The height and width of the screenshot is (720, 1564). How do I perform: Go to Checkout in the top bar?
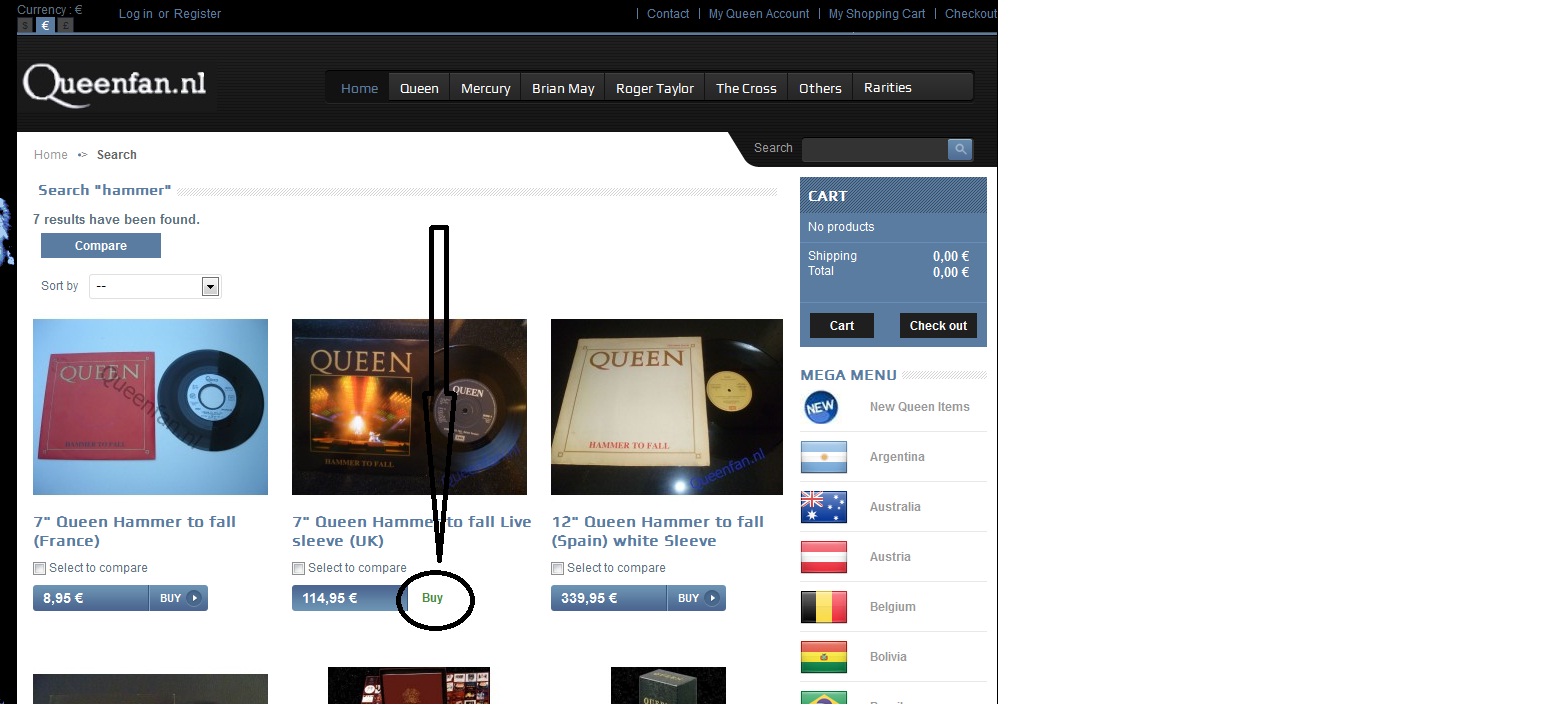coord(971,14)
